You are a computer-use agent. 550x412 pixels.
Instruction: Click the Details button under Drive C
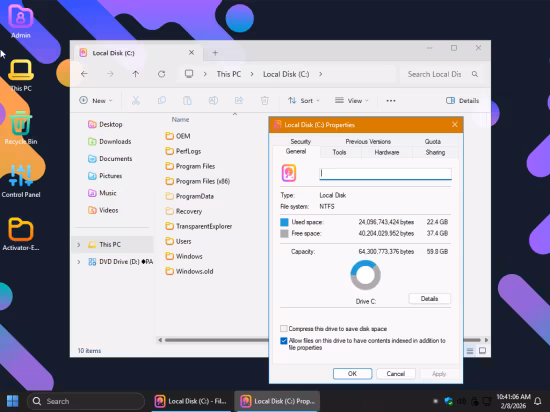tap(429, 299)
